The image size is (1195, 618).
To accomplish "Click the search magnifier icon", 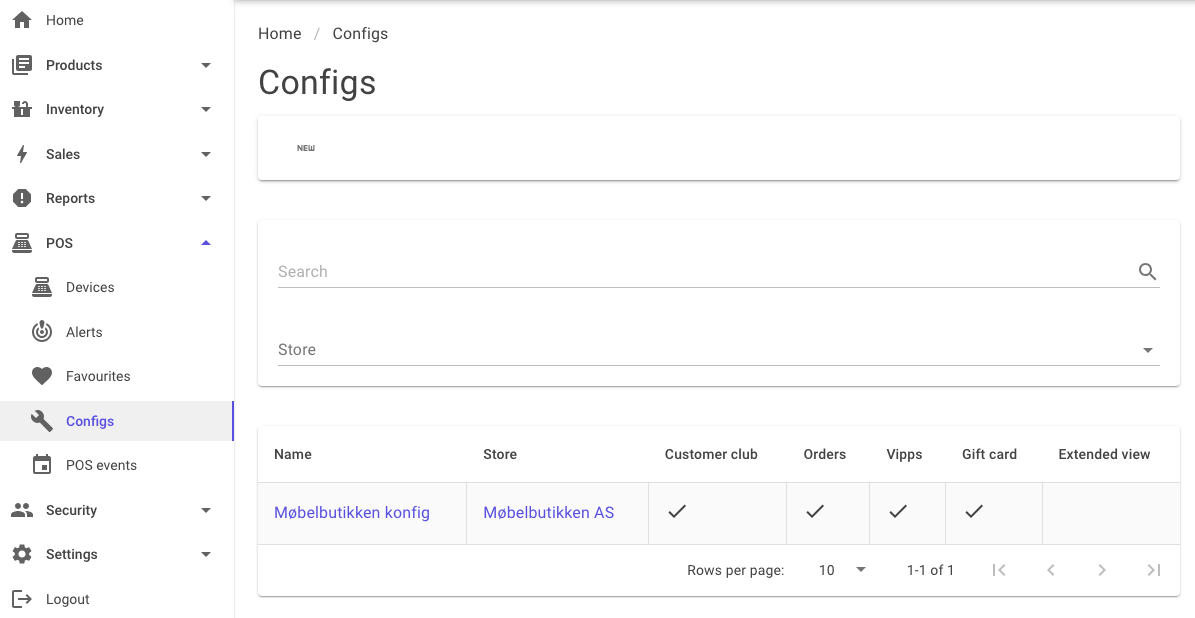I will point(1147,271).
